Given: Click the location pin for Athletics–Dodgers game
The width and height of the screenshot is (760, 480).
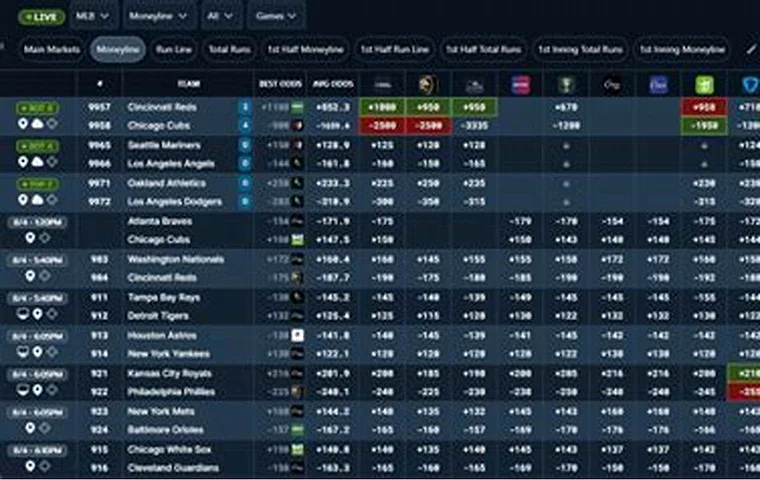Looking at the screenshot, I should [23, 199].
